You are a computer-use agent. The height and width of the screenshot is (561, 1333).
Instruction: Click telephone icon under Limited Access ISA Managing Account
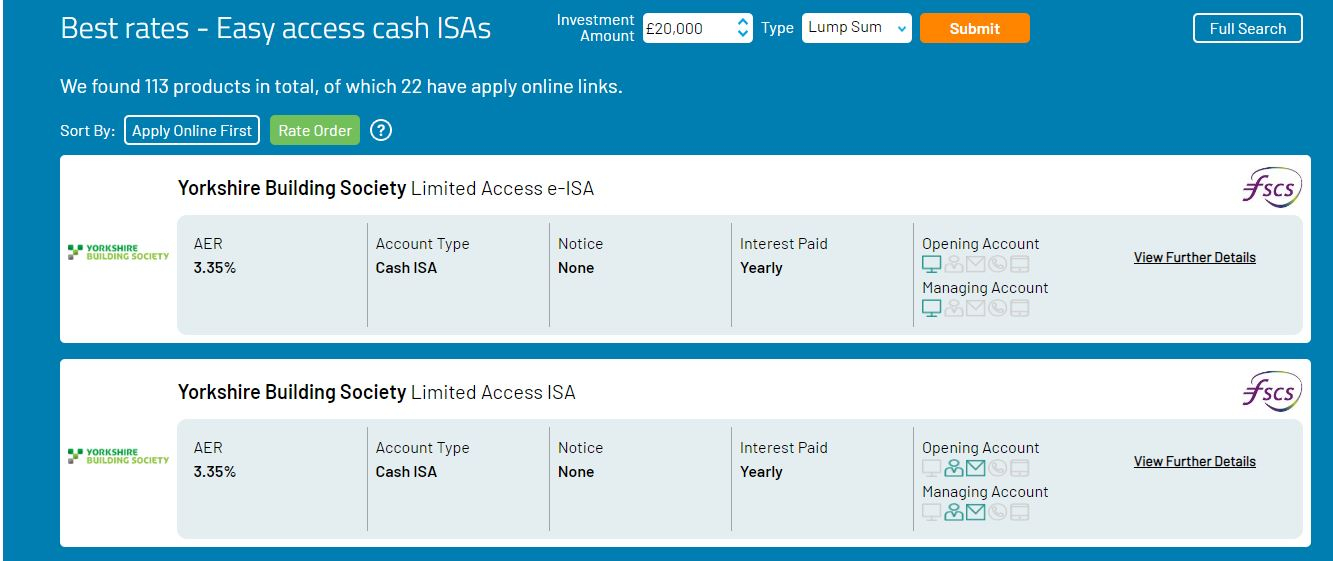pos(997,512)
